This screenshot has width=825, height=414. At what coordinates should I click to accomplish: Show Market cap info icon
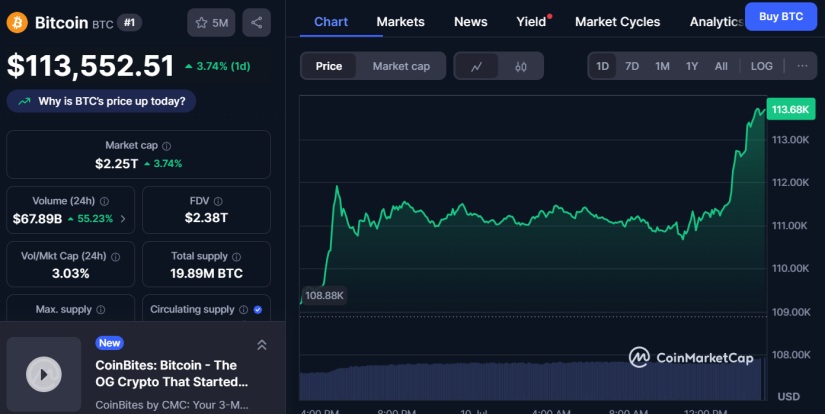(x=166, y=146)
